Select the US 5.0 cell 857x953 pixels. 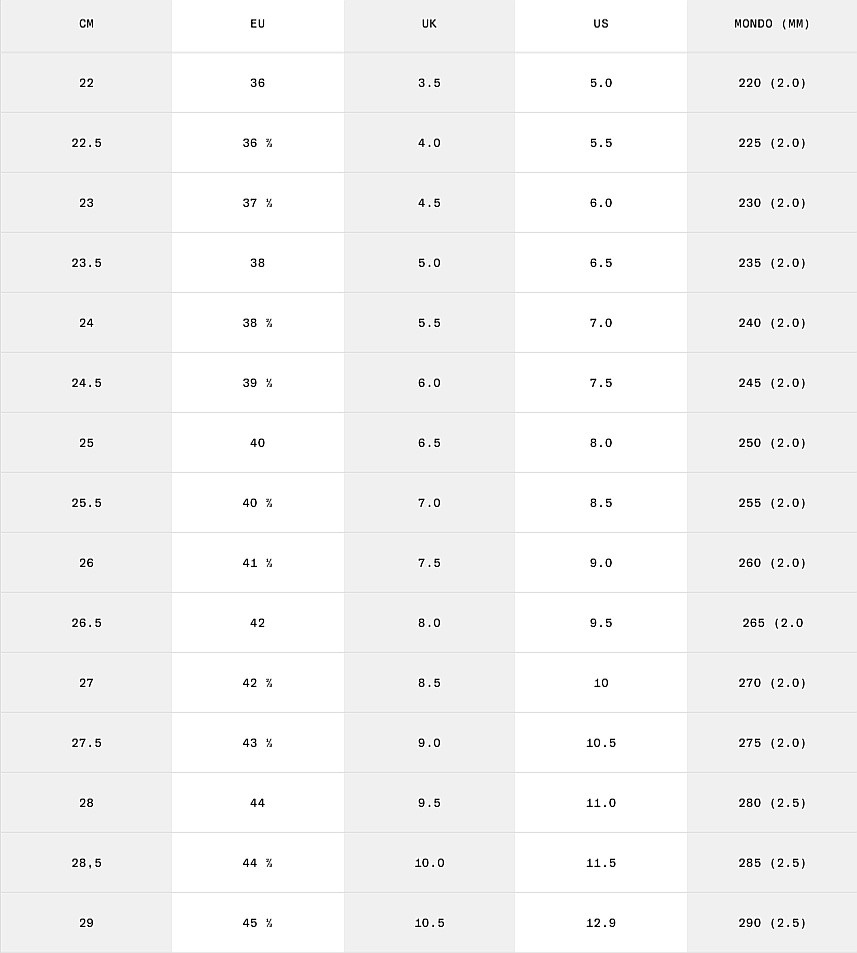click(601, 83)
